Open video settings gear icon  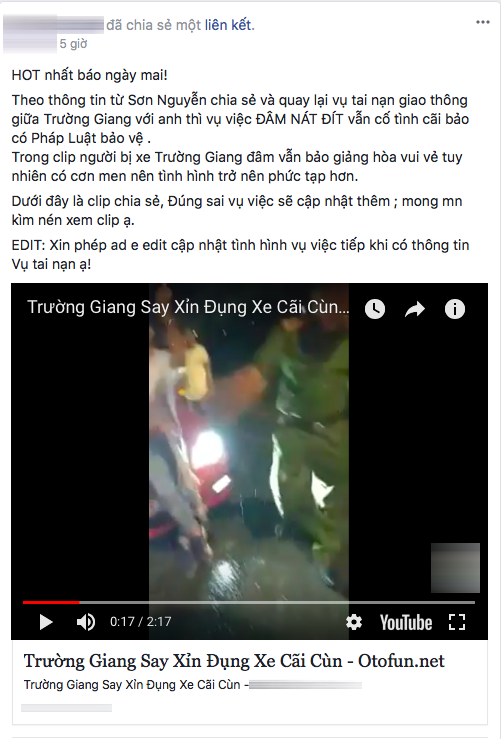tap(354, 622)
